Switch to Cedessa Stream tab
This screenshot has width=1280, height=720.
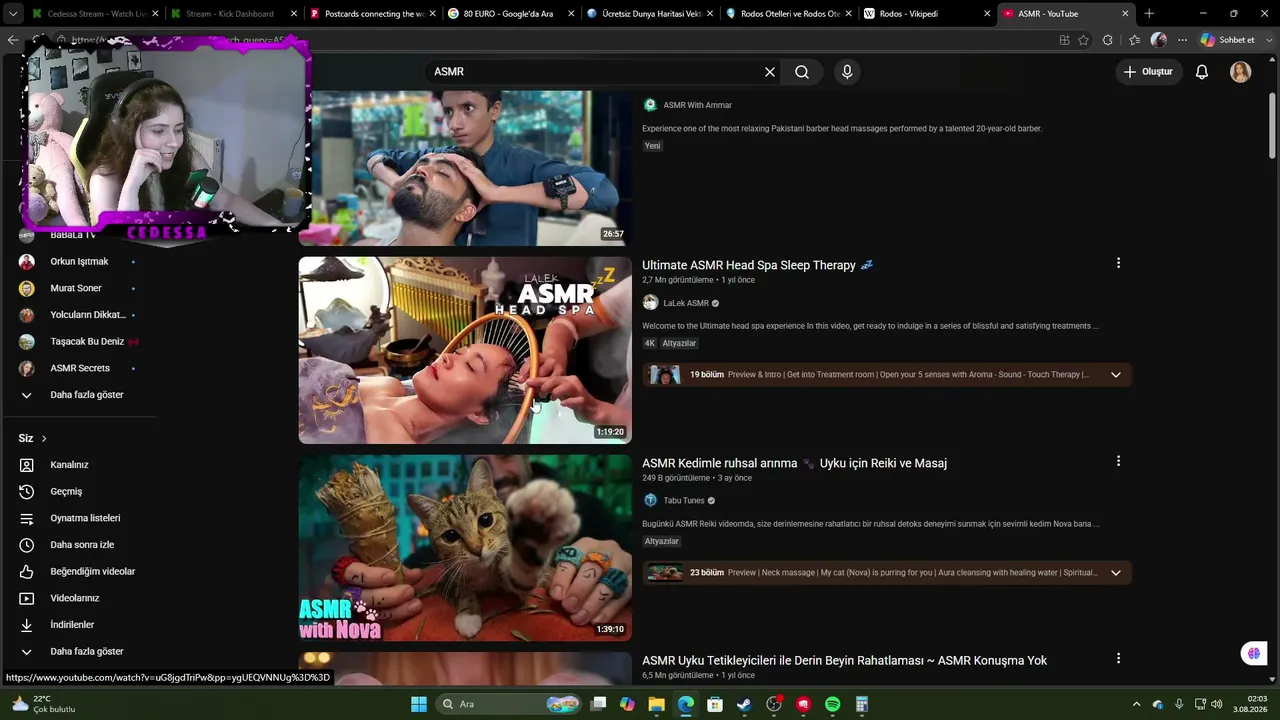(95, 14)
